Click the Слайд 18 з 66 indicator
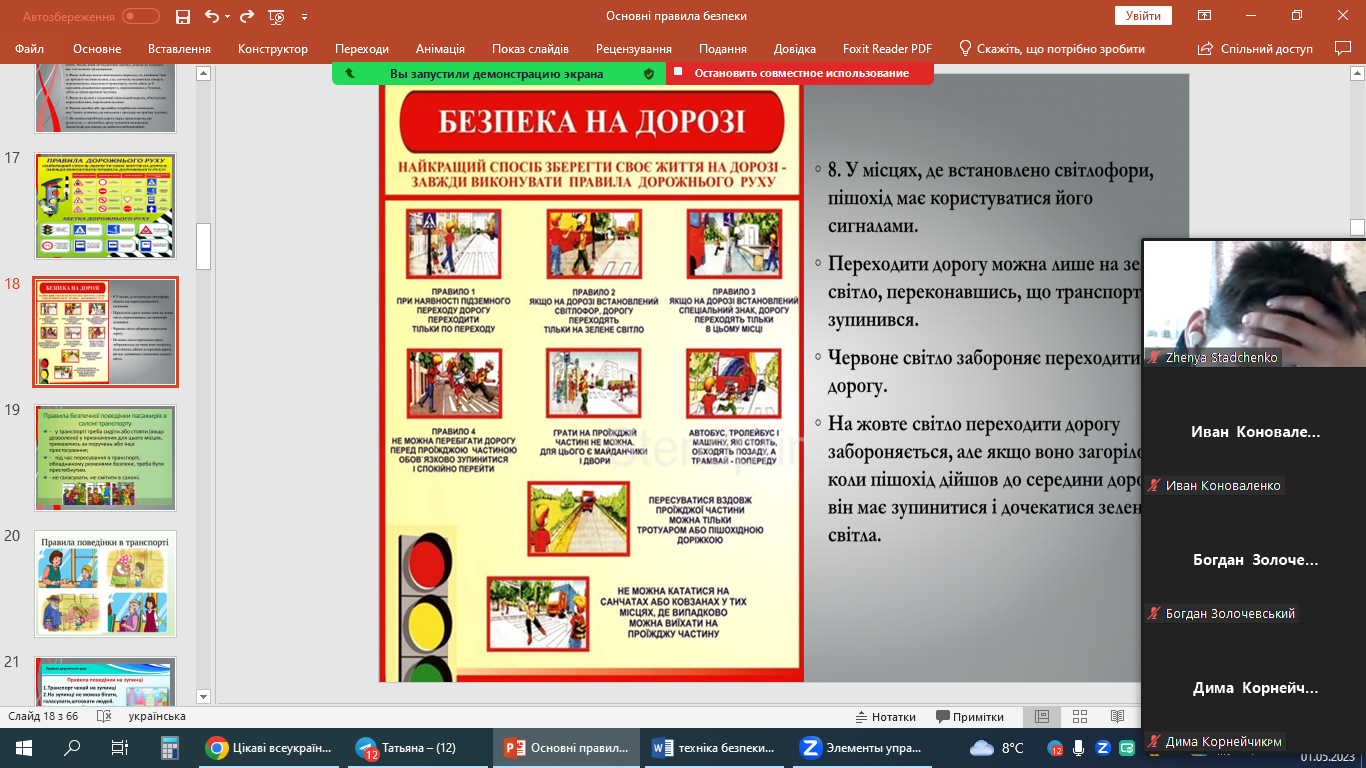 pyautogui.click(x=43, y=716)
